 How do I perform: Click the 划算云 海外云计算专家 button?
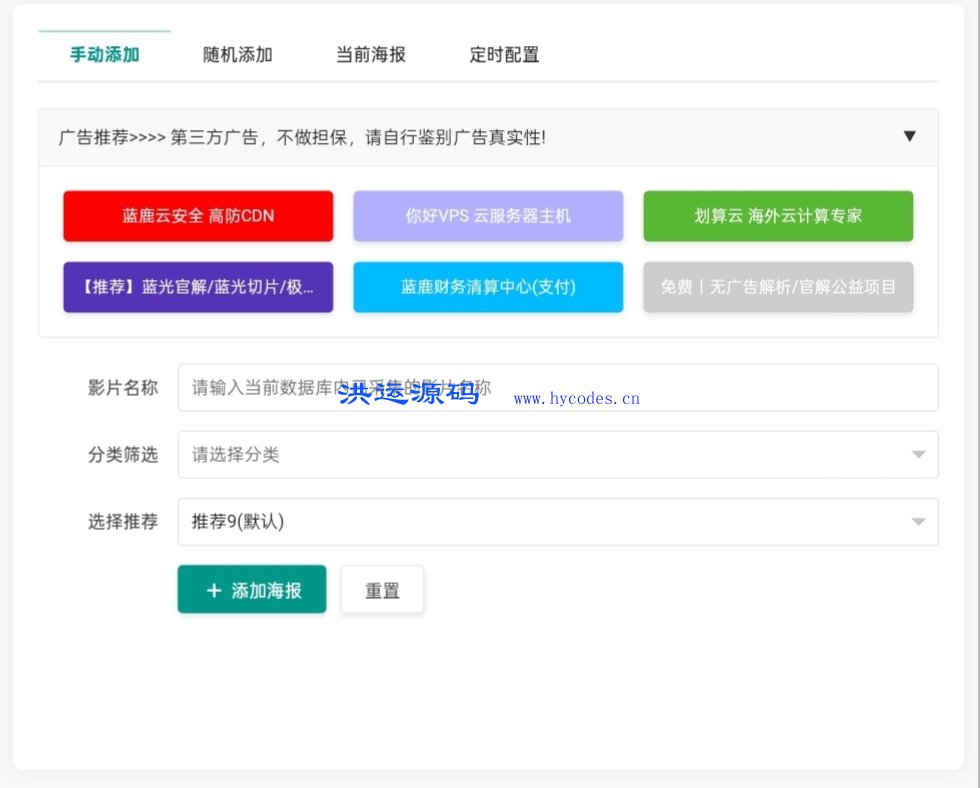point(778,216)
